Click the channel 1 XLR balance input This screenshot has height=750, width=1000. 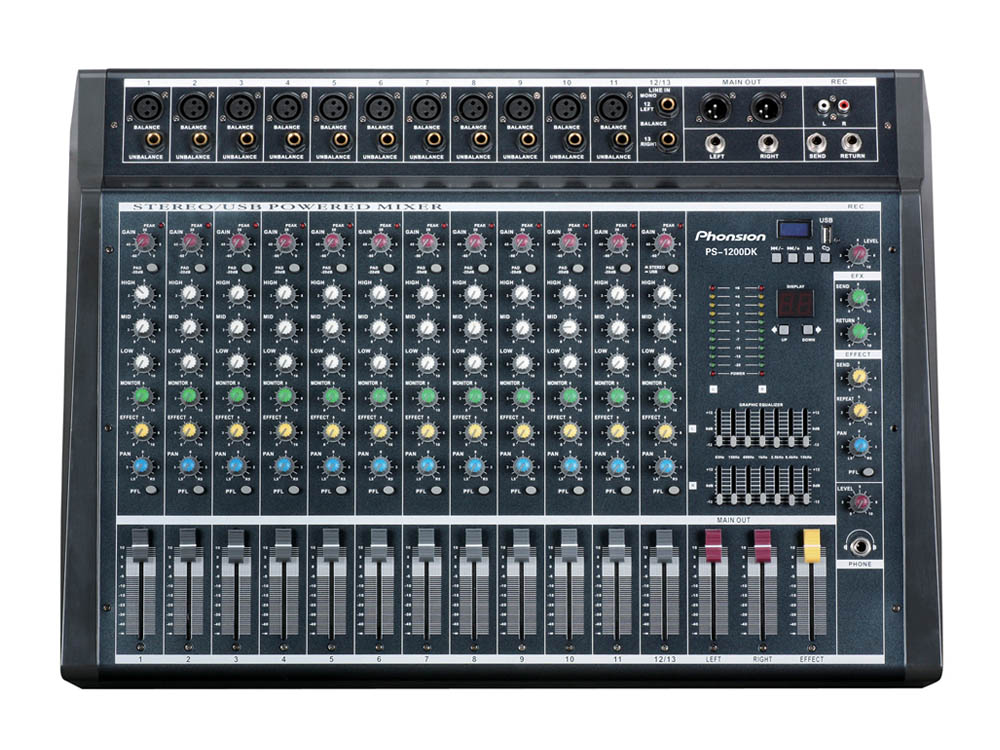147,107
